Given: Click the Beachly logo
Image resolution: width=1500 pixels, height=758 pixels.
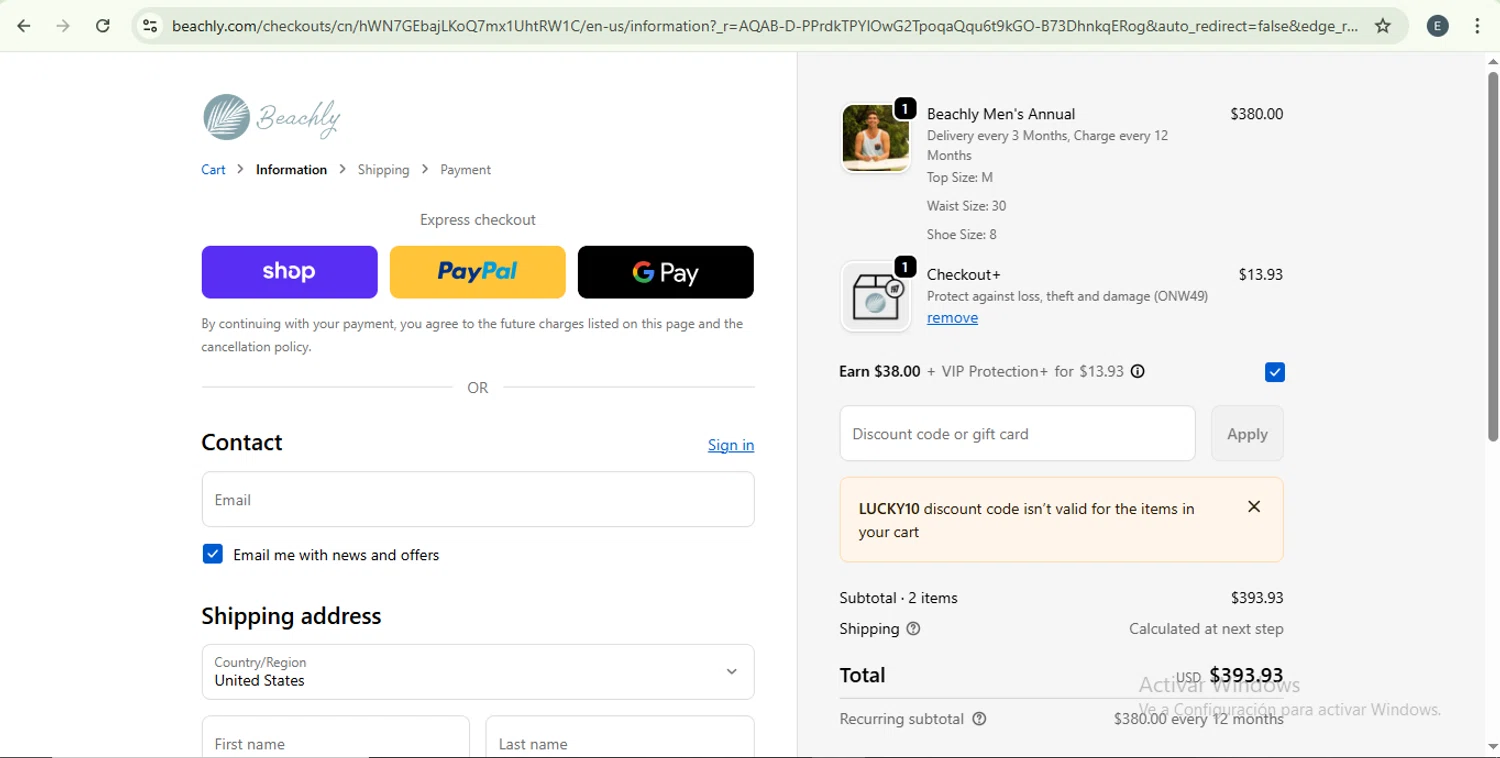Looking at the screenshot, I should pos(272,117).
